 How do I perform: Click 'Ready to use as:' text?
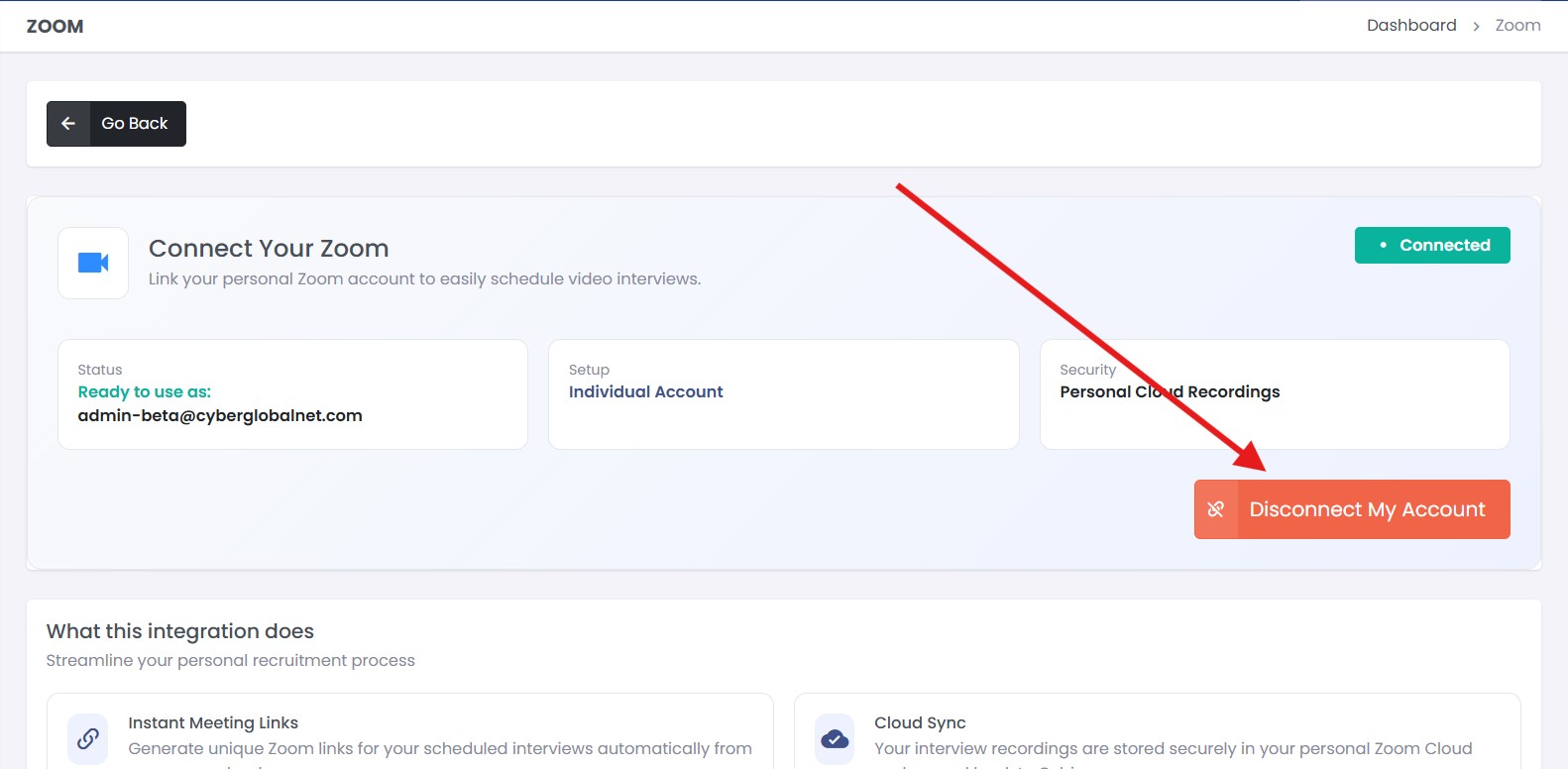145,391
